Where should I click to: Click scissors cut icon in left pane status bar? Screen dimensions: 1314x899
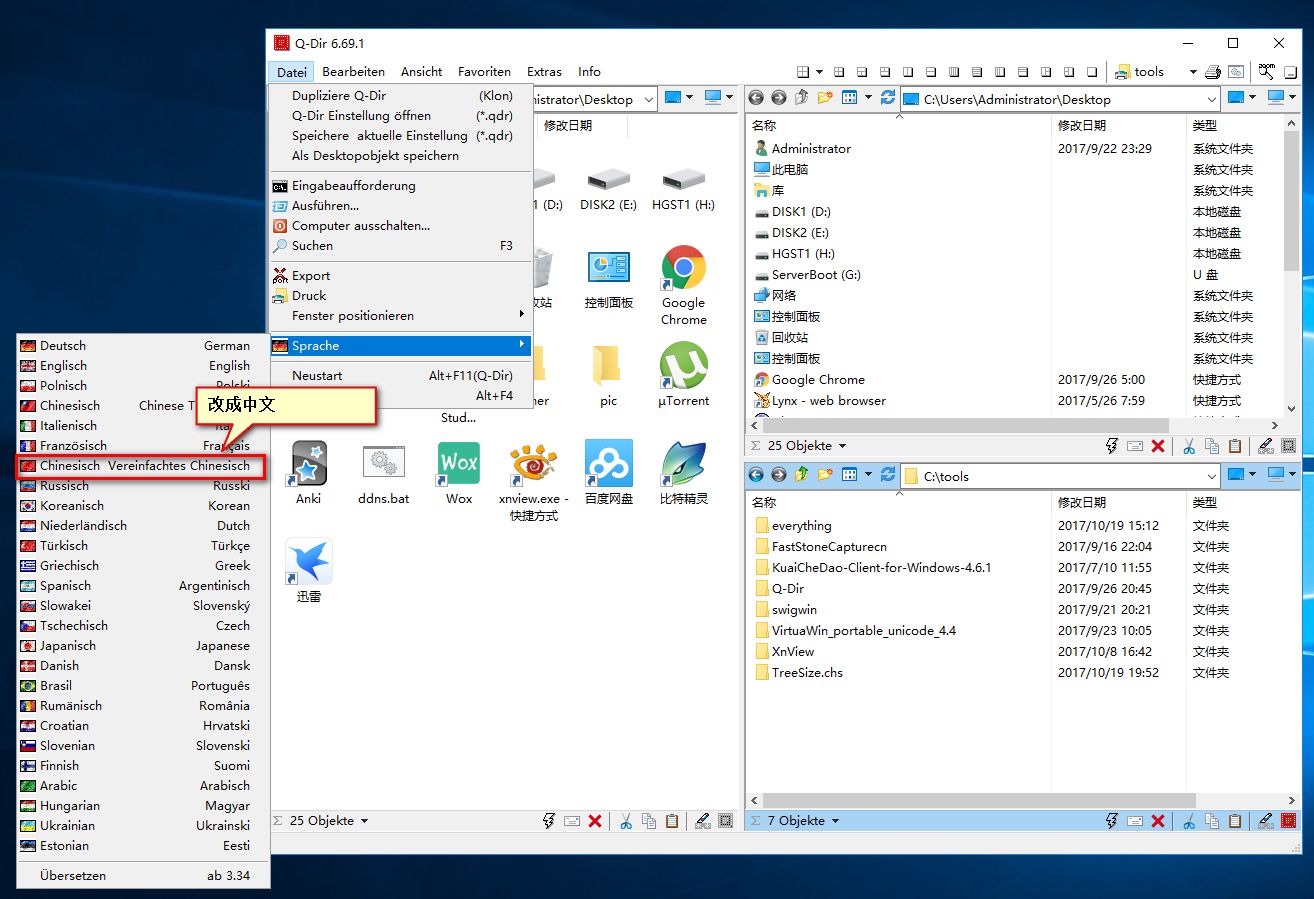point(626,821)
